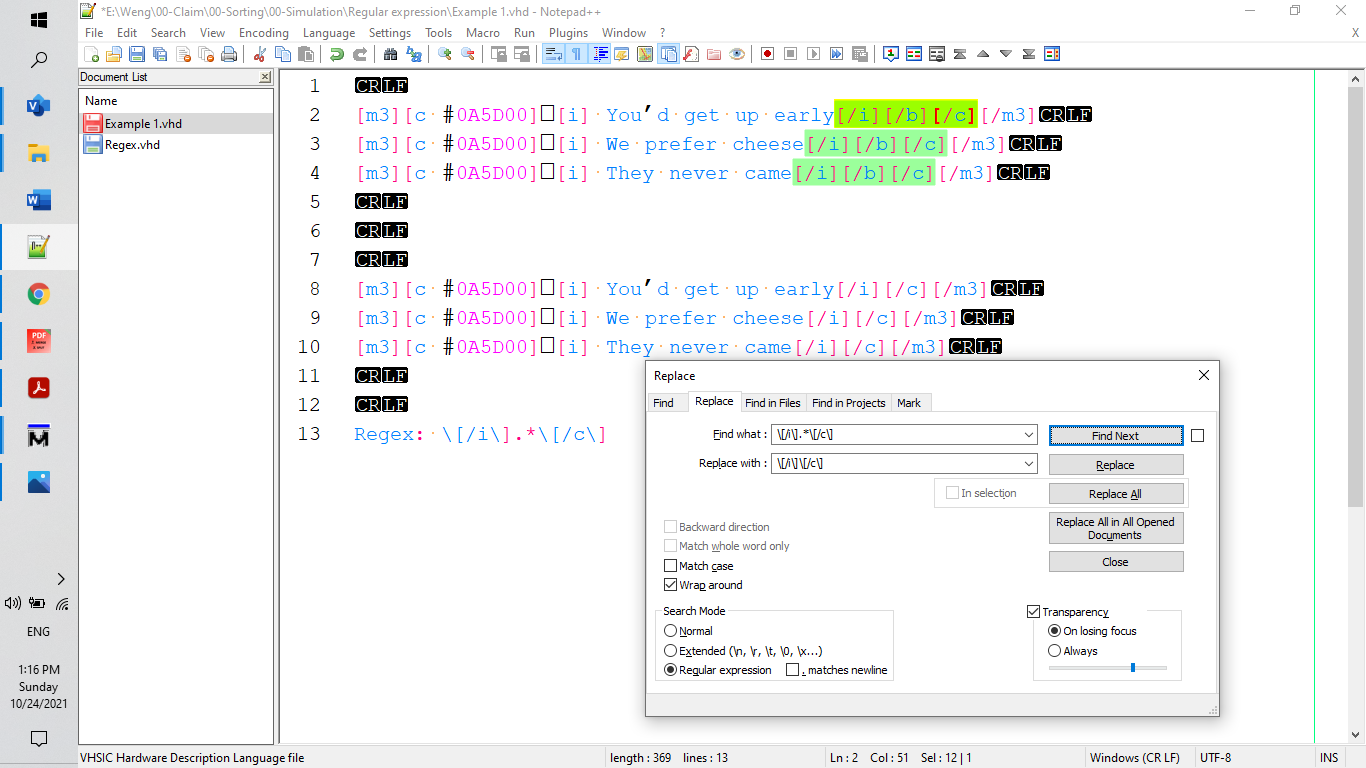Save the current file via toolbar
This screenshot has width=1366, height=768.
[x=137, y=54]
